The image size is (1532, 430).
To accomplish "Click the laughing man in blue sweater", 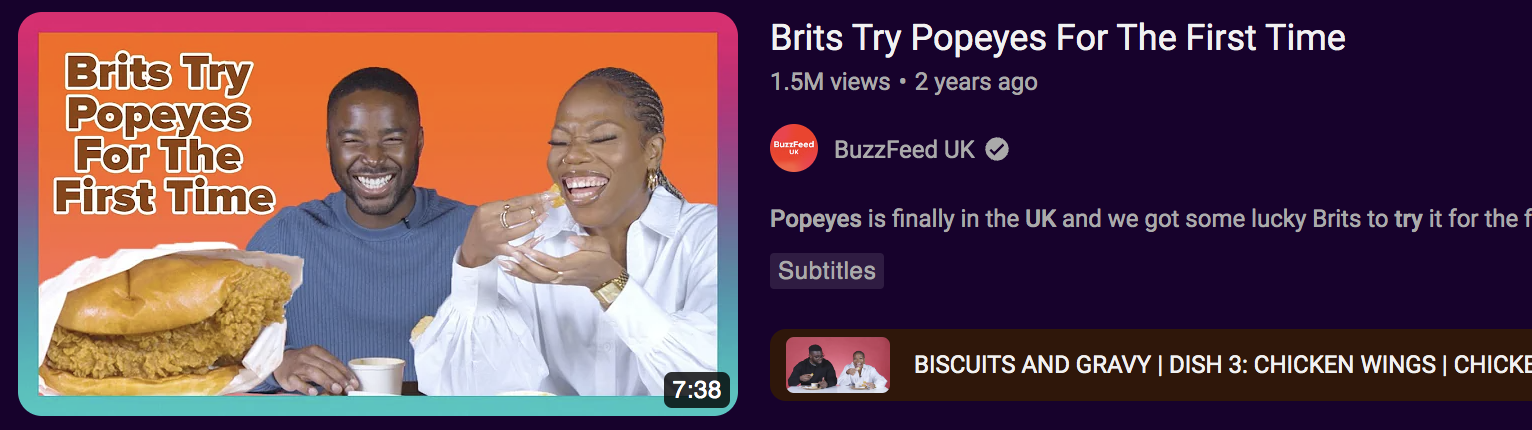I will [375, 230].
